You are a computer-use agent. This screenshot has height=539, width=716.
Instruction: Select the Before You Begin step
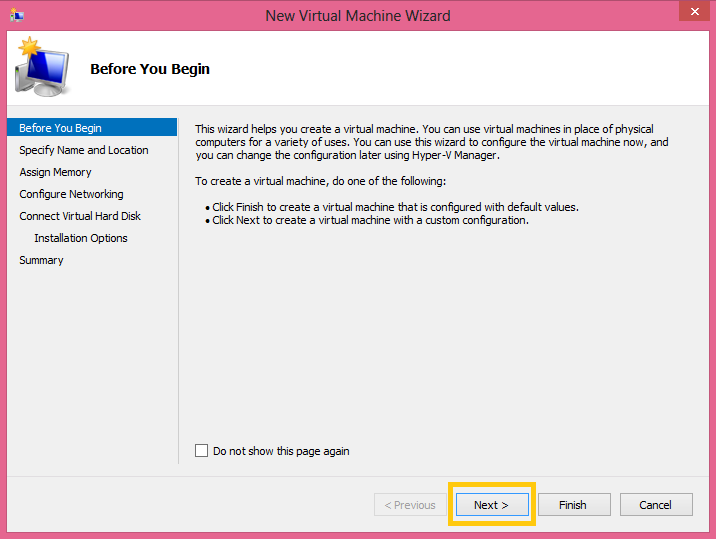coord(92,127)
